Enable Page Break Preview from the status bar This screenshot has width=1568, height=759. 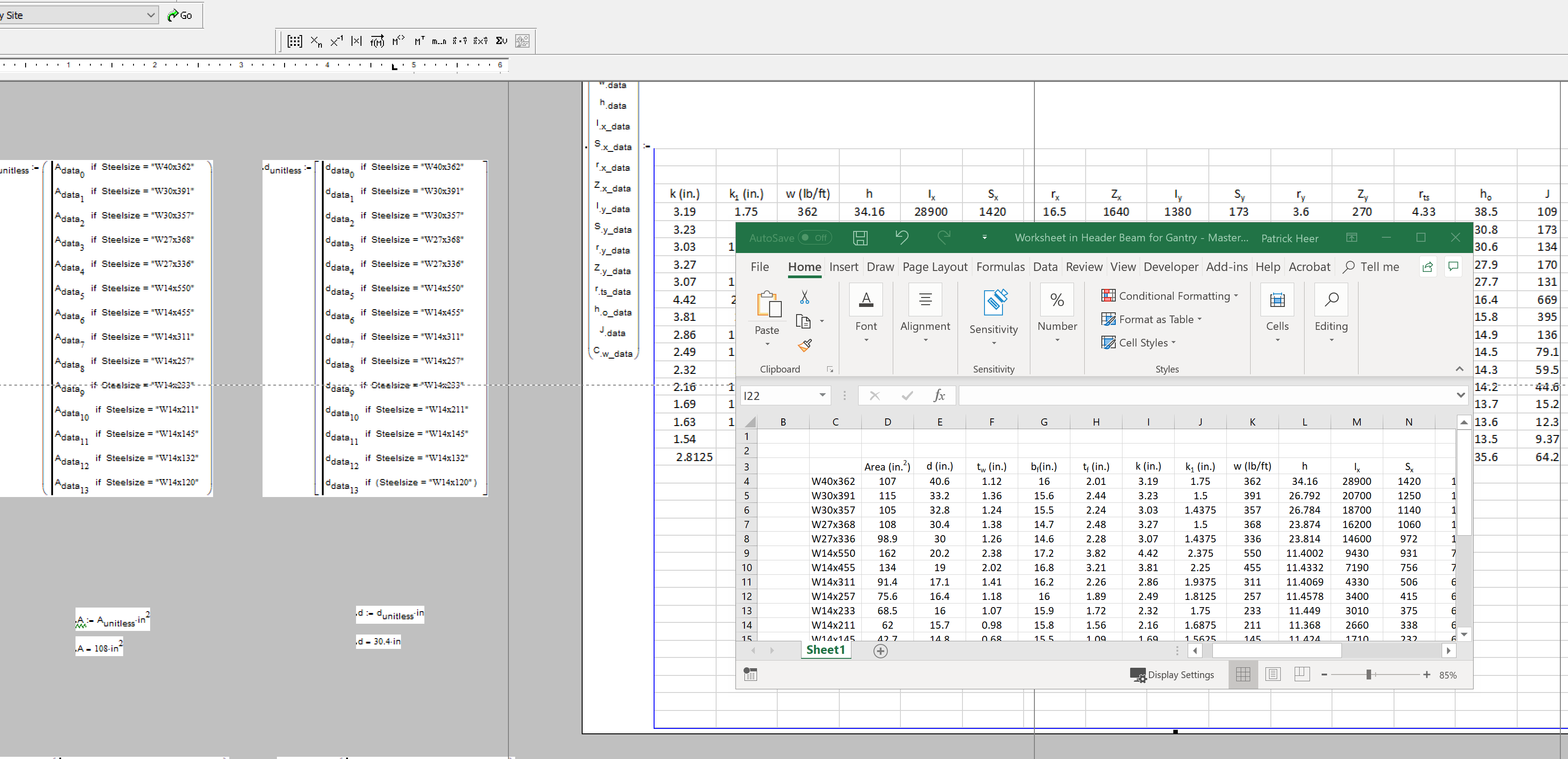point(1302,675)
